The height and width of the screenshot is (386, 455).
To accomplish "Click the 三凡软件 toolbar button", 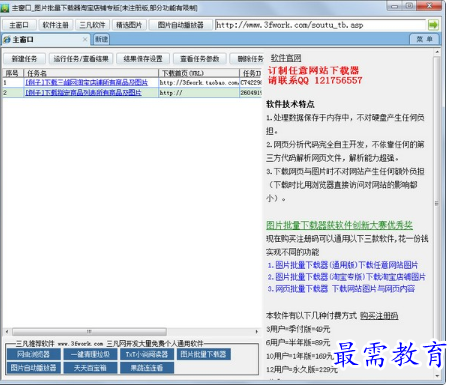I will (92, 25).
